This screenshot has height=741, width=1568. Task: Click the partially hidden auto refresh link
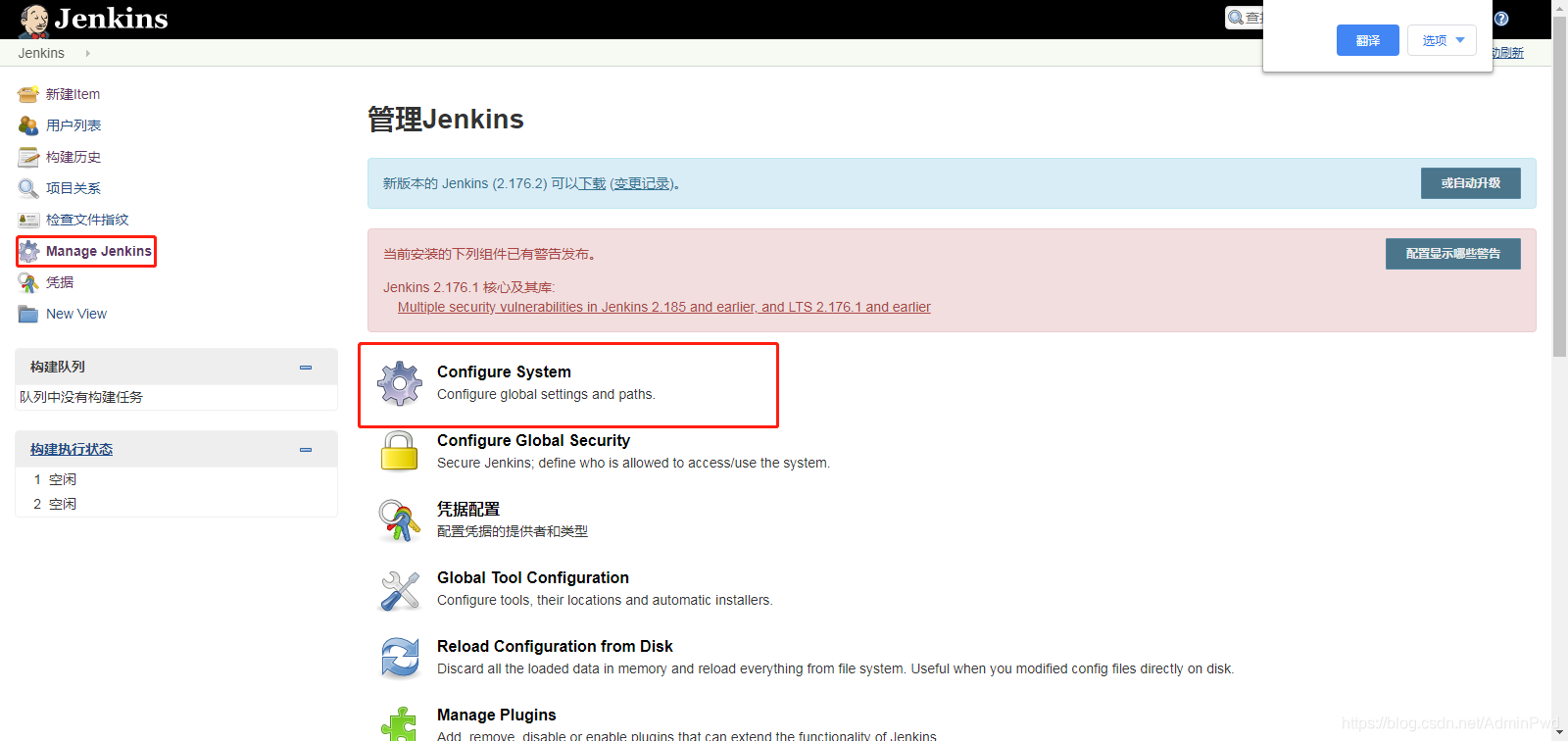1508,53
